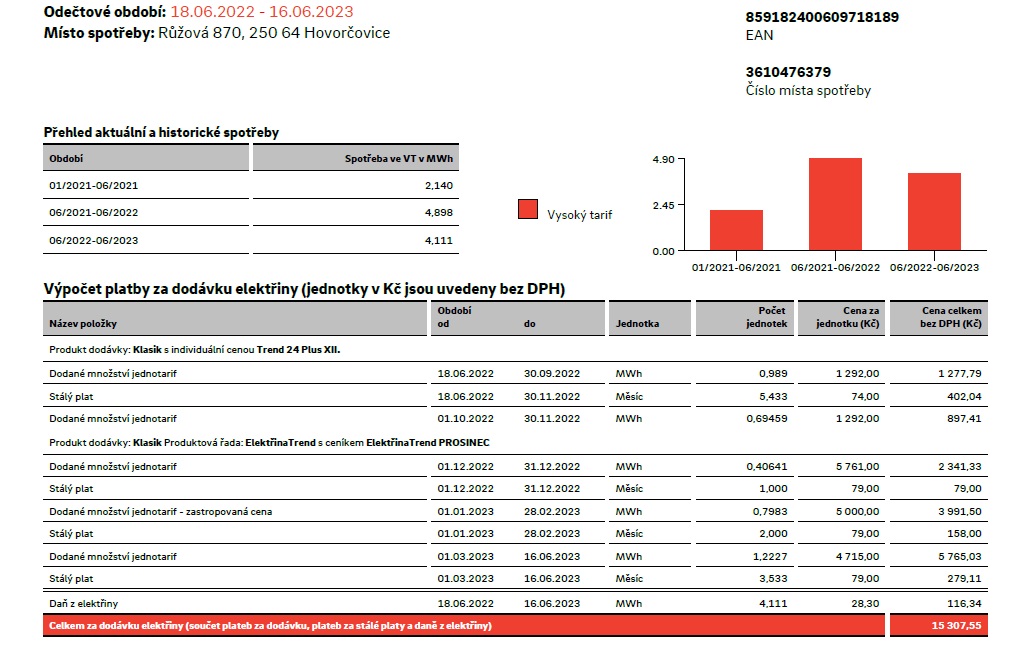Click the Název položky column header

pyautogui.click(x=83, y=324)
